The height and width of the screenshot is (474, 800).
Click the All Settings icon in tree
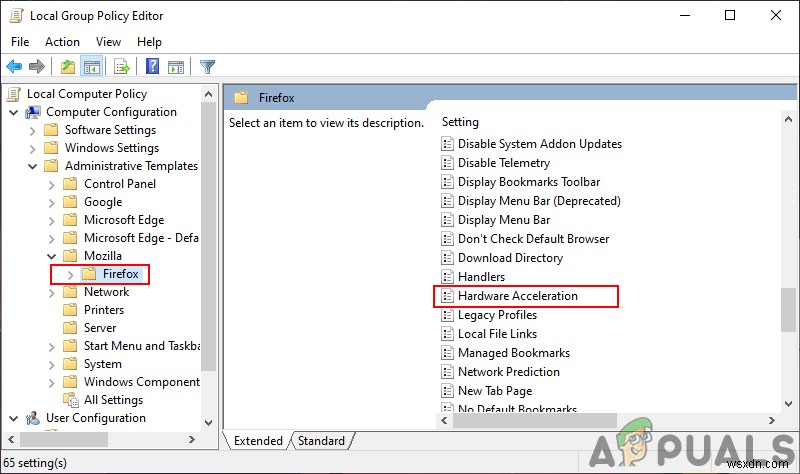point(70,400)
